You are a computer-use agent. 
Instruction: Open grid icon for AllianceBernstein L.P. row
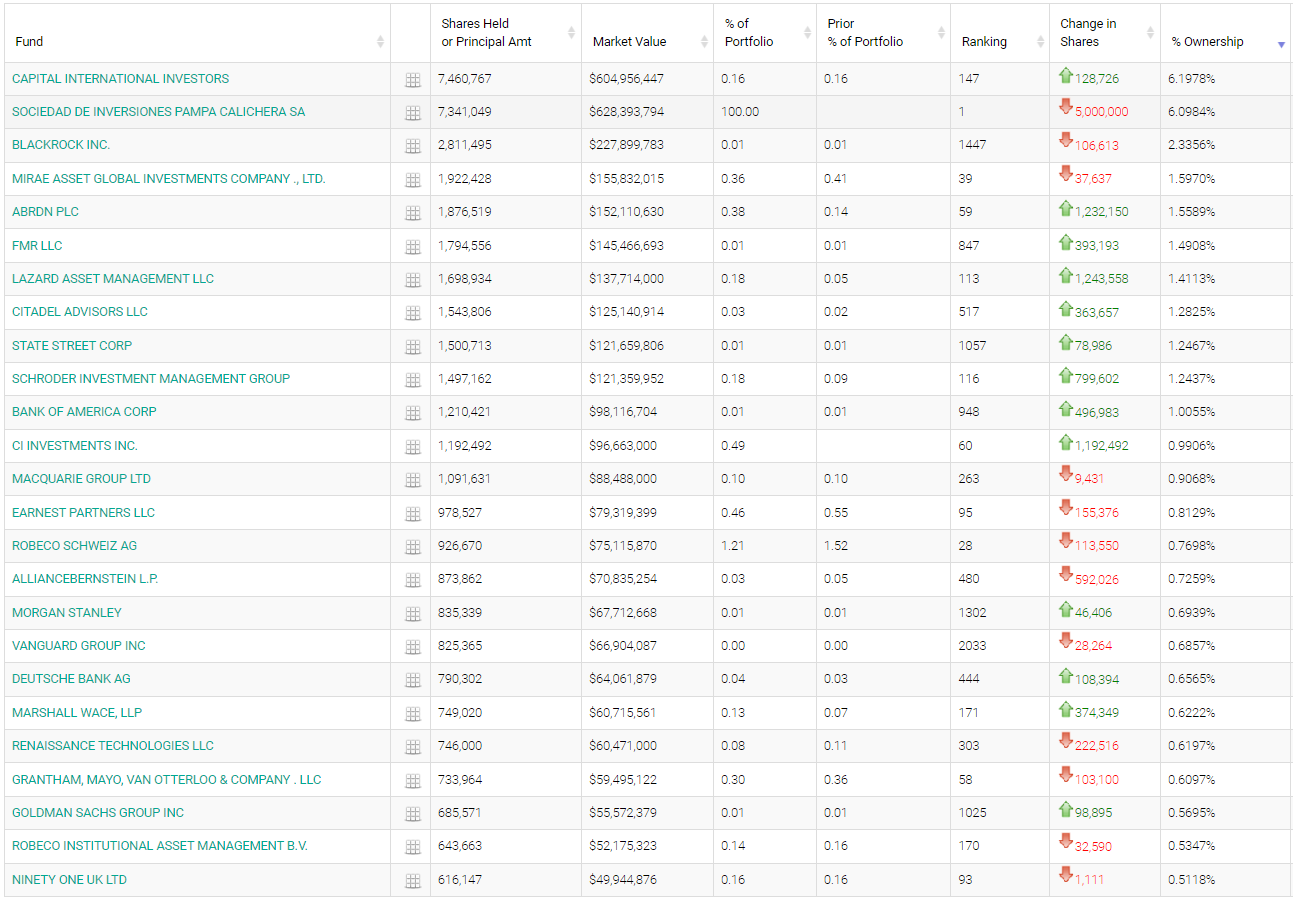413,580
